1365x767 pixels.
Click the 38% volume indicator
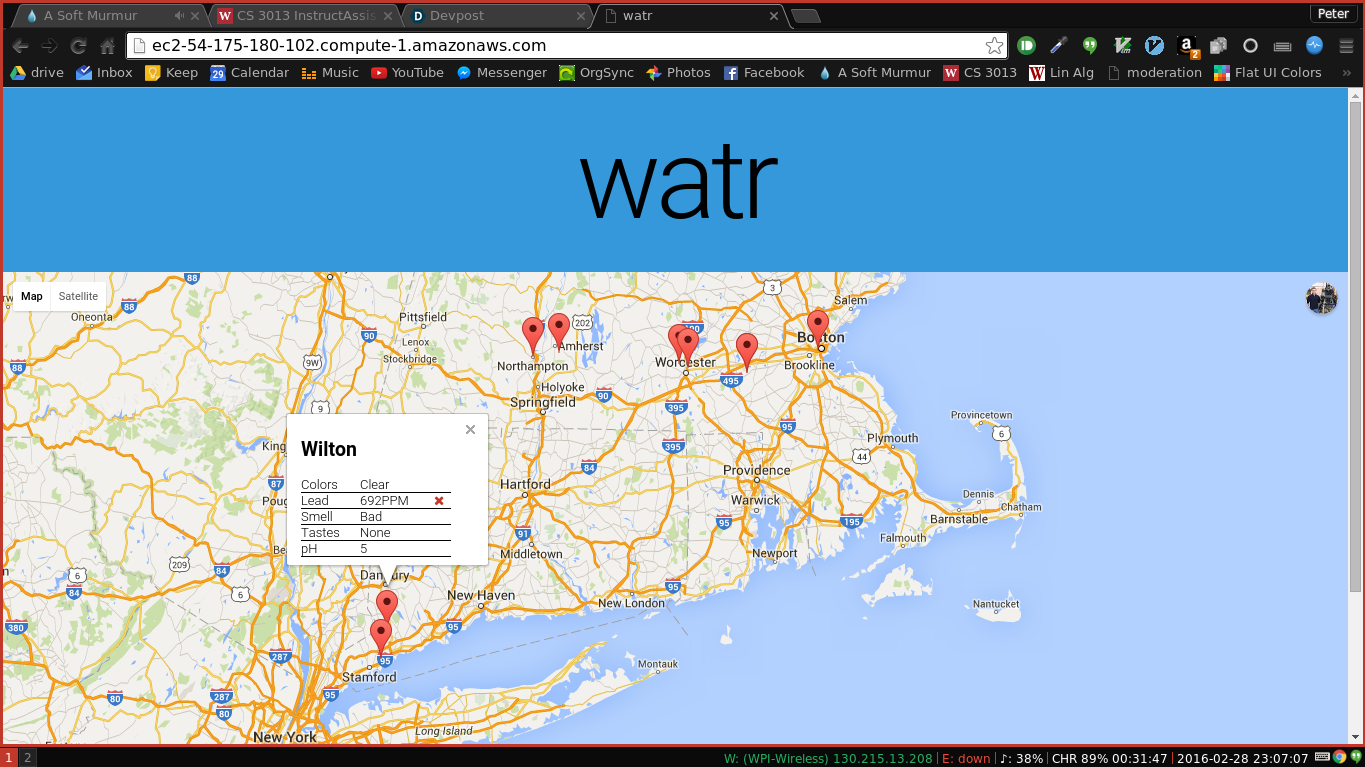tap(1022, 758)
